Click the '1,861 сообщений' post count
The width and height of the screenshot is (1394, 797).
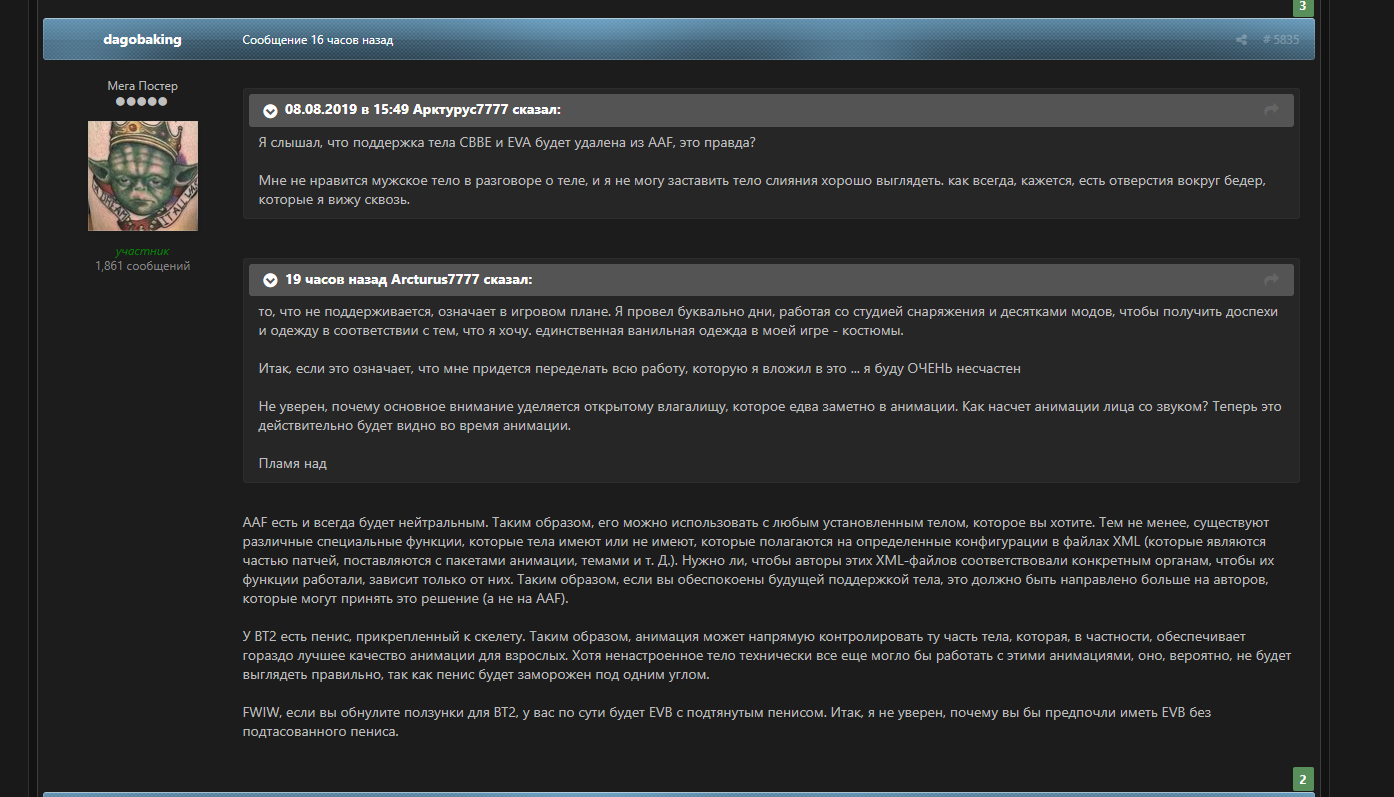[142, 266]
